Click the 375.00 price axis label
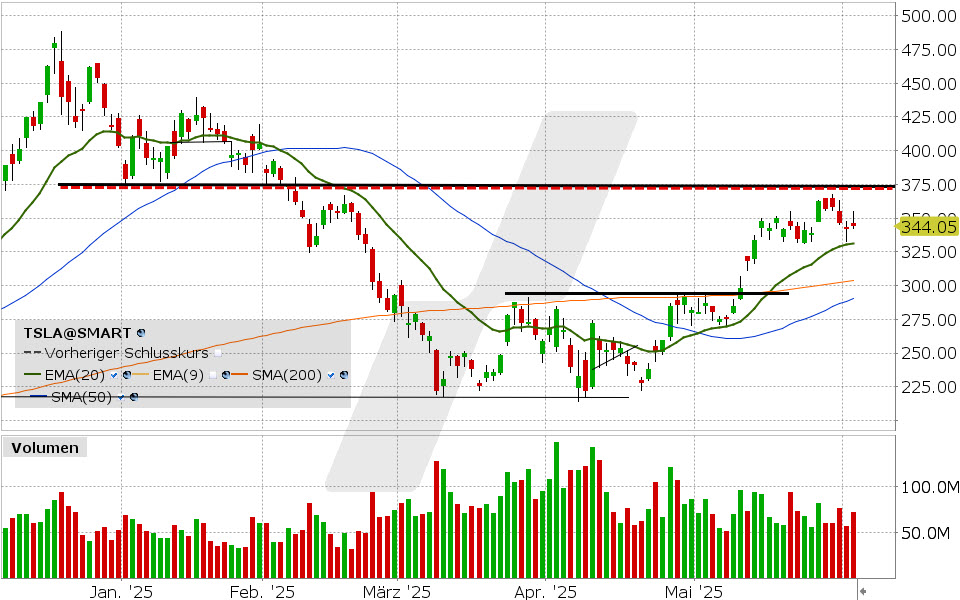 coord(929,184)
